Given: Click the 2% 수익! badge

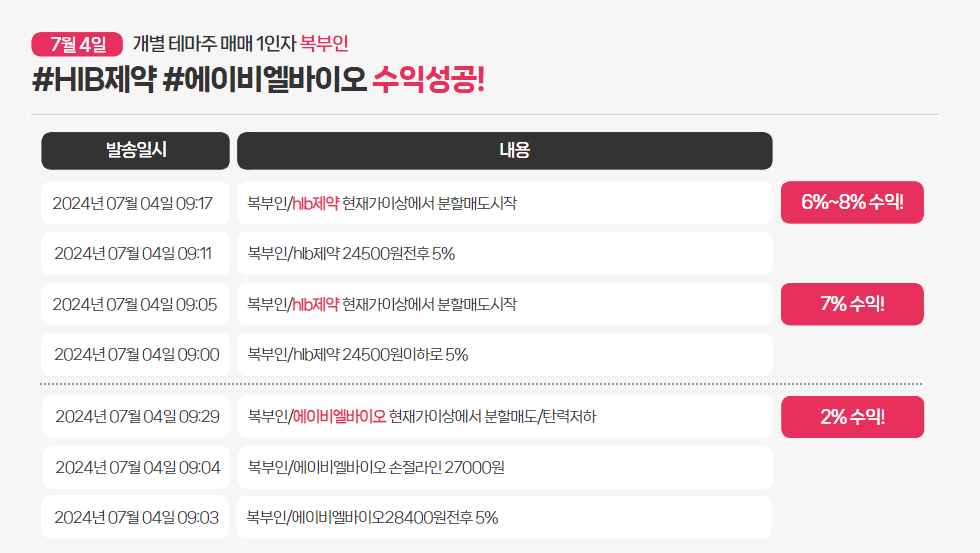Looking at the screenshot, I should pos(852,417).
